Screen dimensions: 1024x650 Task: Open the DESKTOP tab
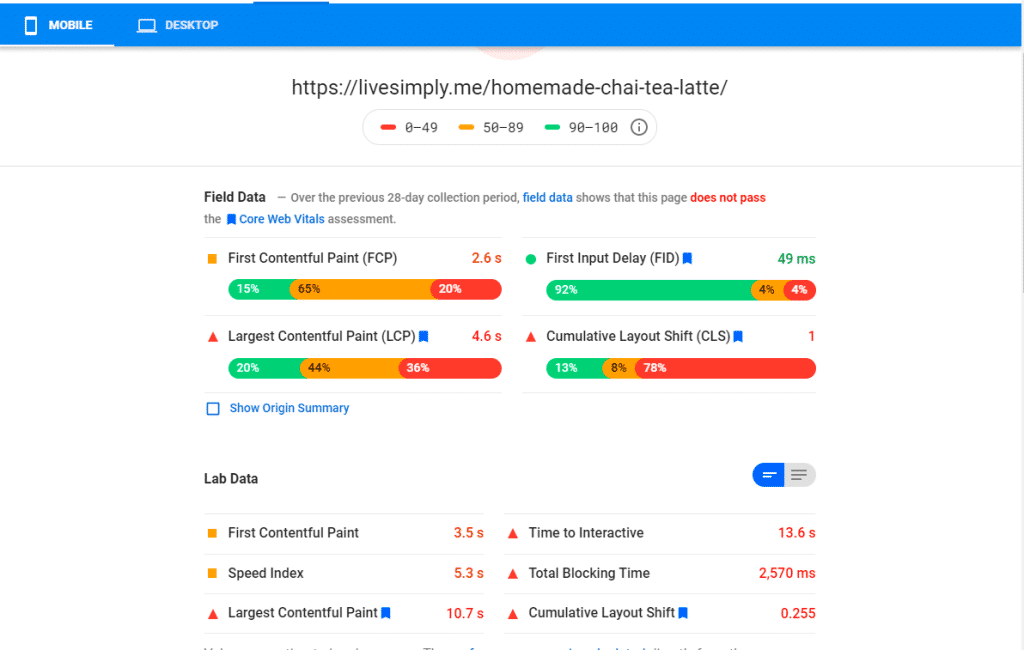(x=178, y=25)
